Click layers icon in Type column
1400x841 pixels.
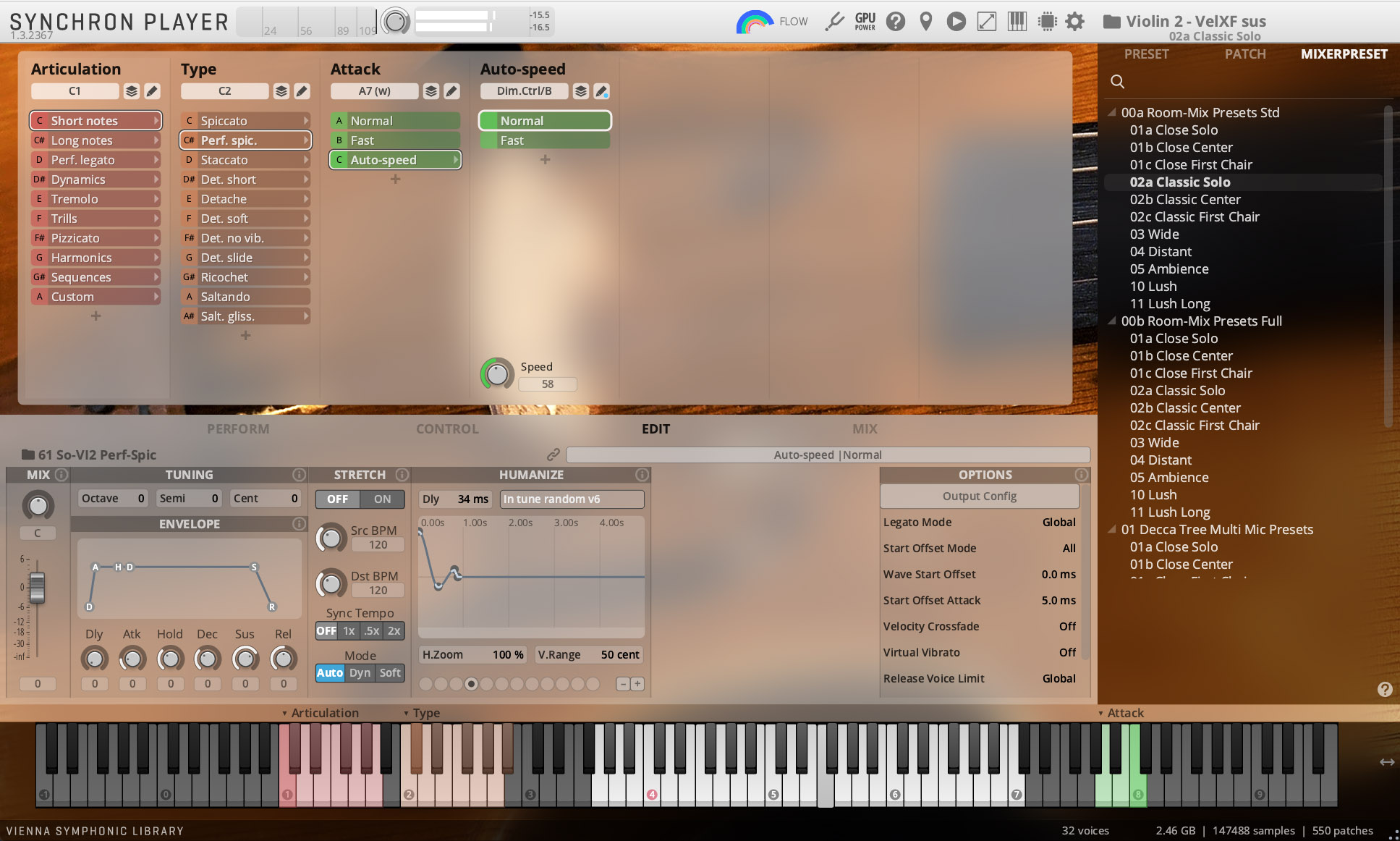281,91
